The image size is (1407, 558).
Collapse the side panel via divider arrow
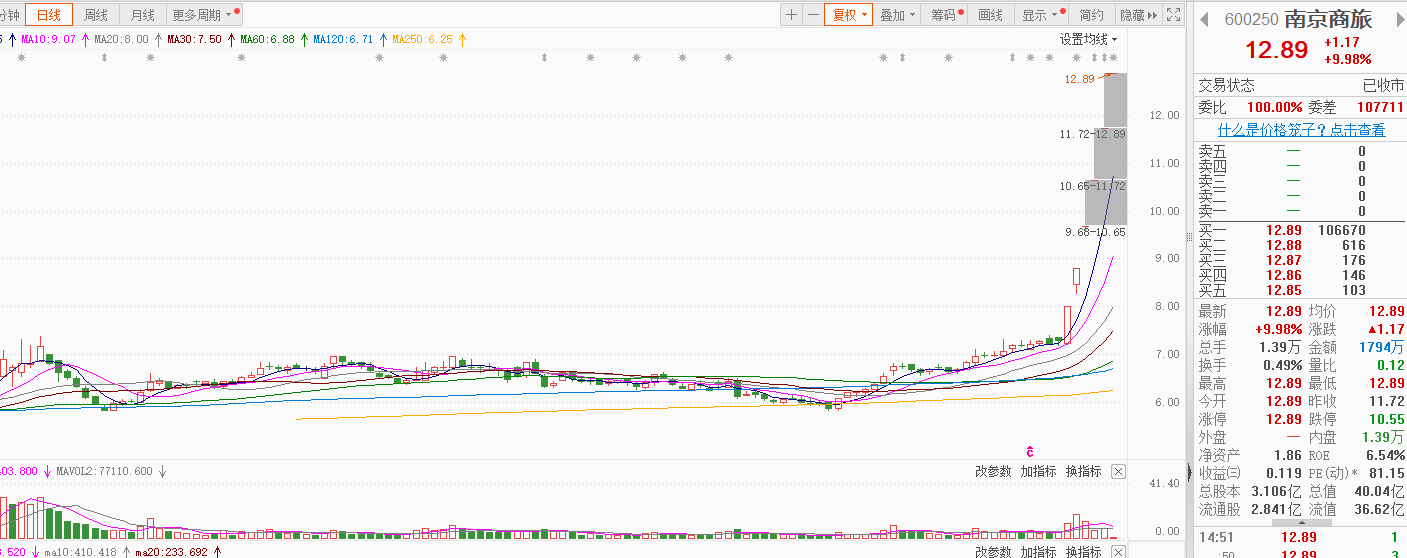pyautogui.click(x=1189, y=472)
